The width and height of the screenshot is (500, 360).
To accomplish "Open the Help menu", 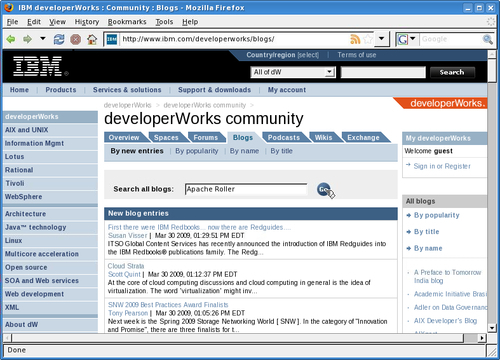I will [x=190, y=22].
